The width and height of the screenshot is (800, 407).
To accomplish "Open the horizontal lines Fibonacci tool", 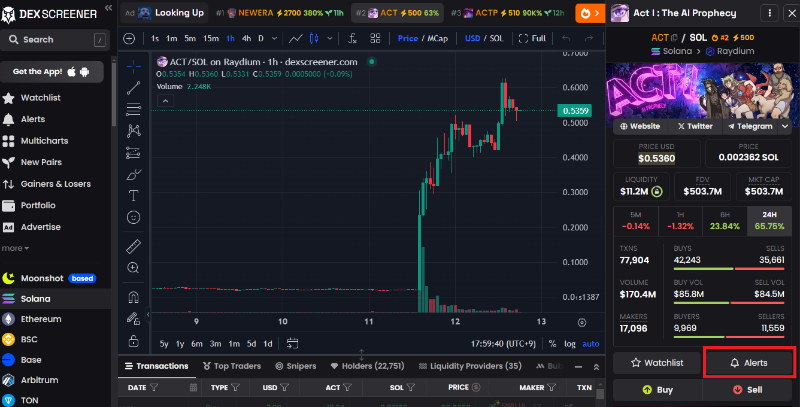I will [134, 109].
